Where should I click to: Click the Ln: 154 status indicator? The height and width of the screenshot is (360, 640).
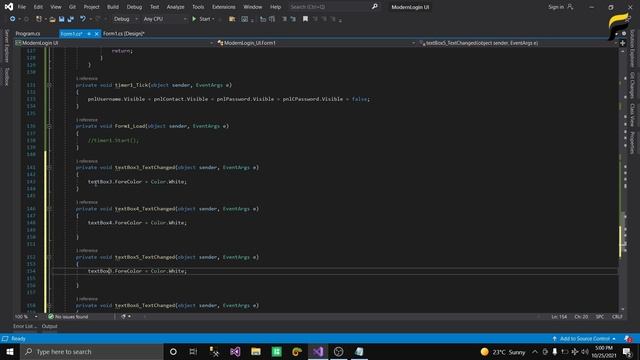coord(559,316)
